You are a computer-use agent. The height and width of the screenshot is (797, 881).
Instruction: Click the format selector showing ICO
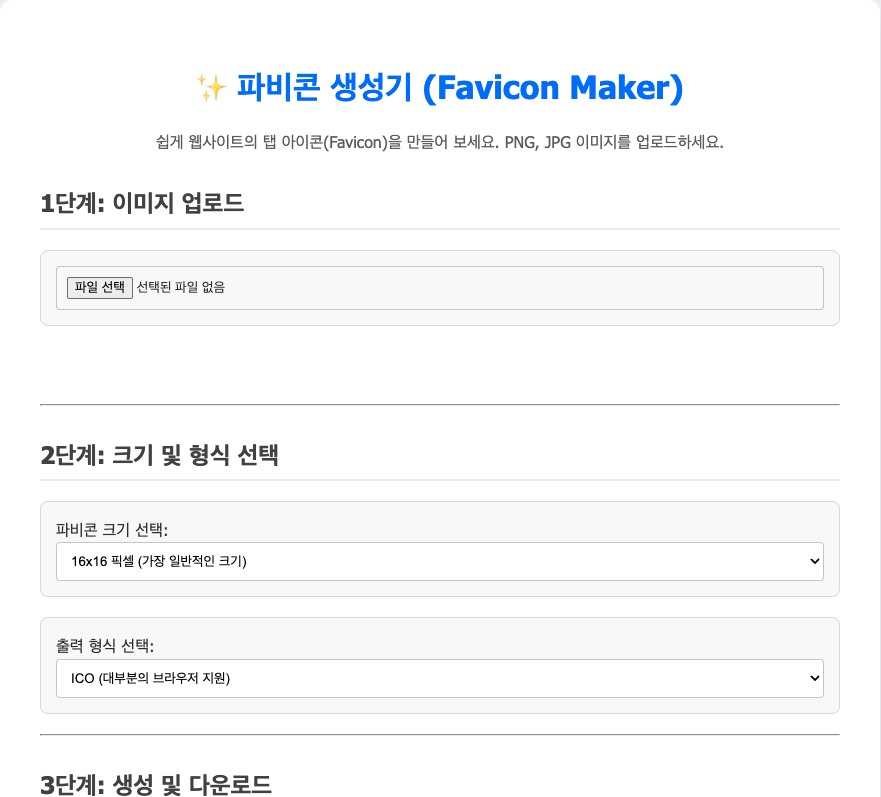click(440, 678)
